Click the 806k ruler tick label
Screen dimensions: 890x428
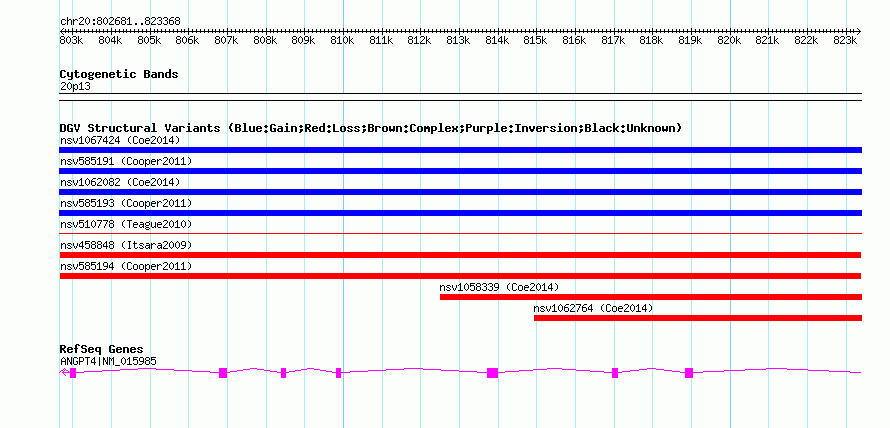(x=187, y=40)
